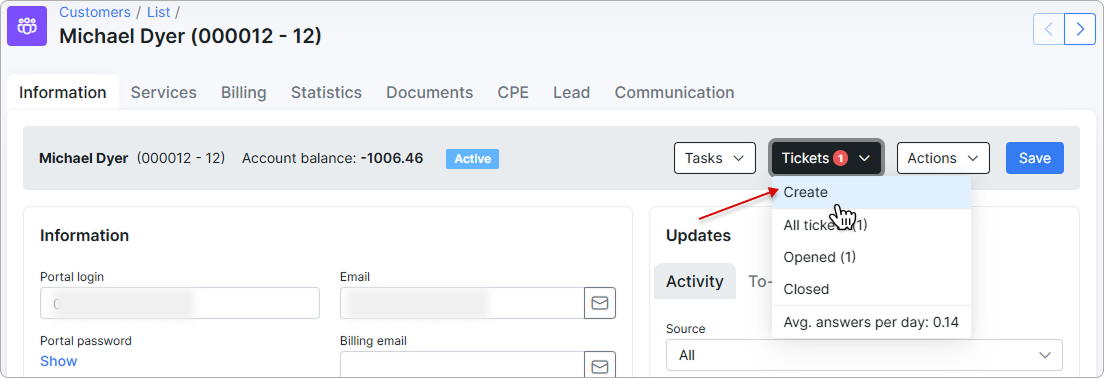The height and width of the screenshot is (378, 1104).
Task: Go to previous customer arrow
Action: click(x=1048, y=29)
